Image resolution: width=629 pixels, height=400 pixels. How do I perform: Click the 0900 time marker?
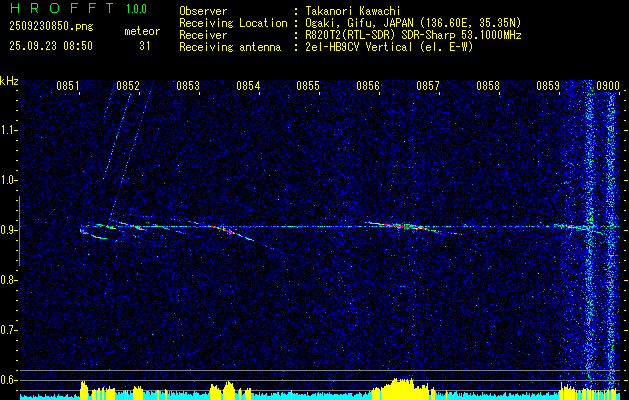point(608,86)
